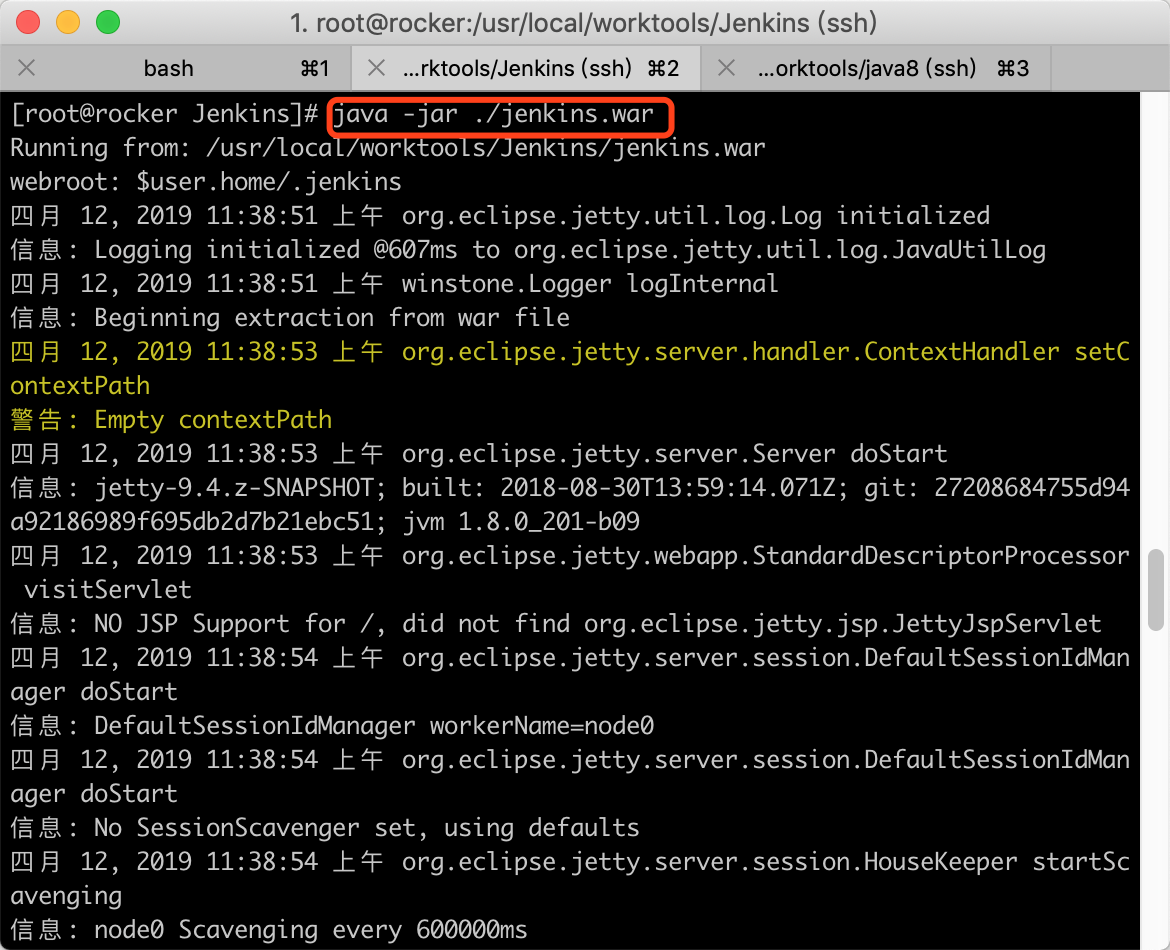Viewport: 1170px width, 950px height.
Task: Click the 'avenging' wrapped line
Action: 66,896
